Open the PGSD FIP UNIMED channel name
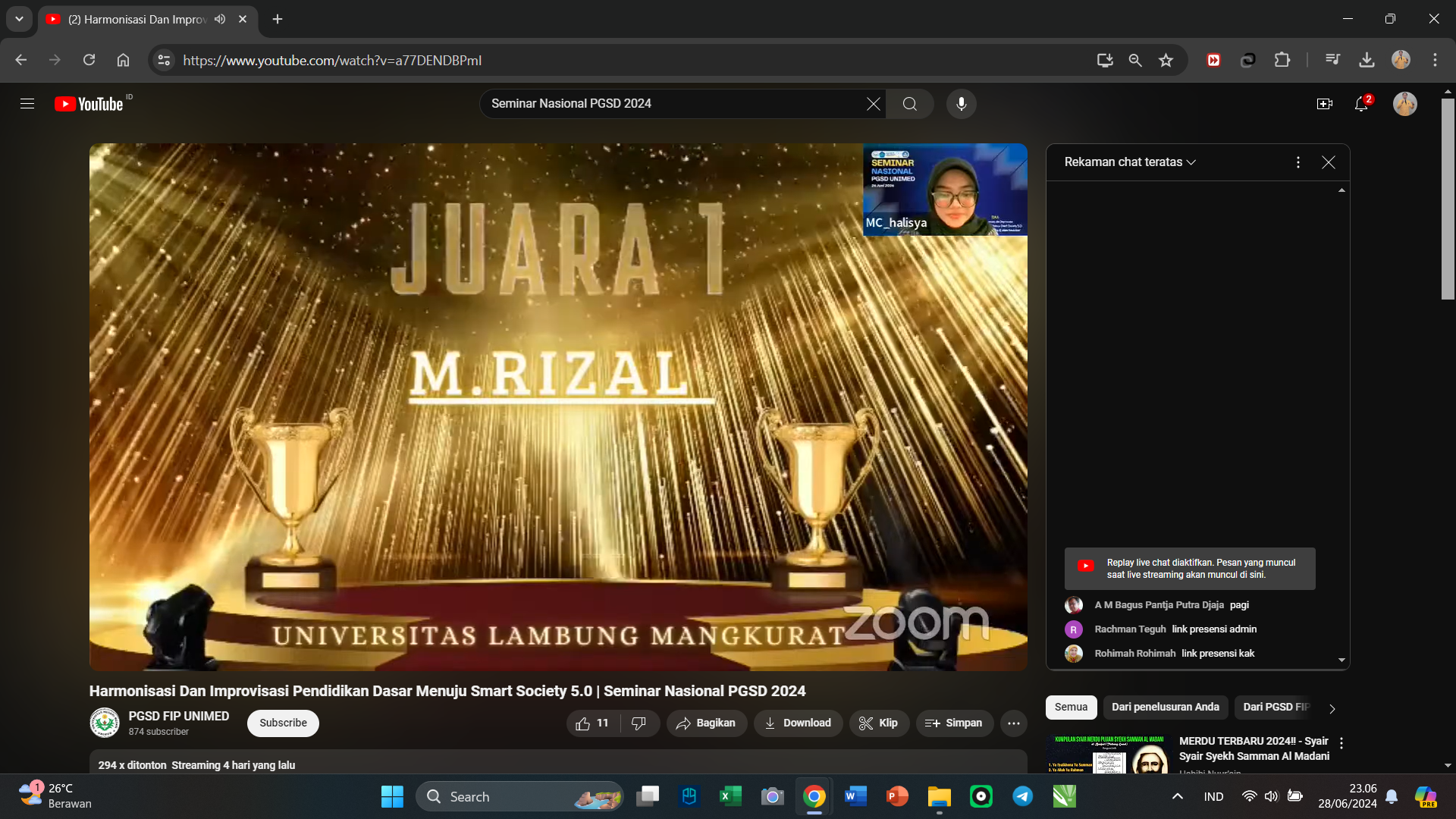Screen dimensions: 1456x819 (179, 717)
